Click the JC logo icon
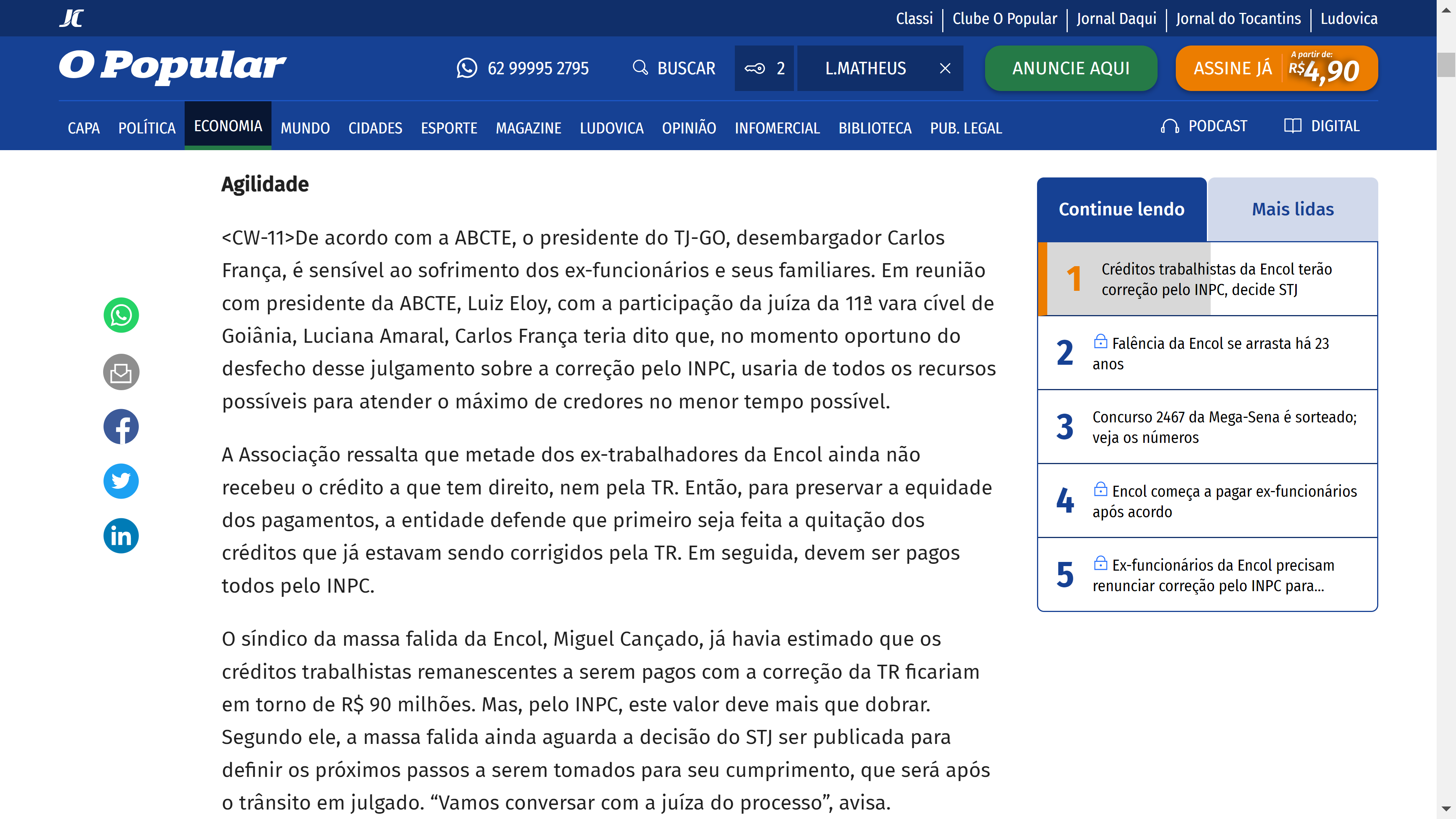1456x819 pixels. tap(72, 18)
